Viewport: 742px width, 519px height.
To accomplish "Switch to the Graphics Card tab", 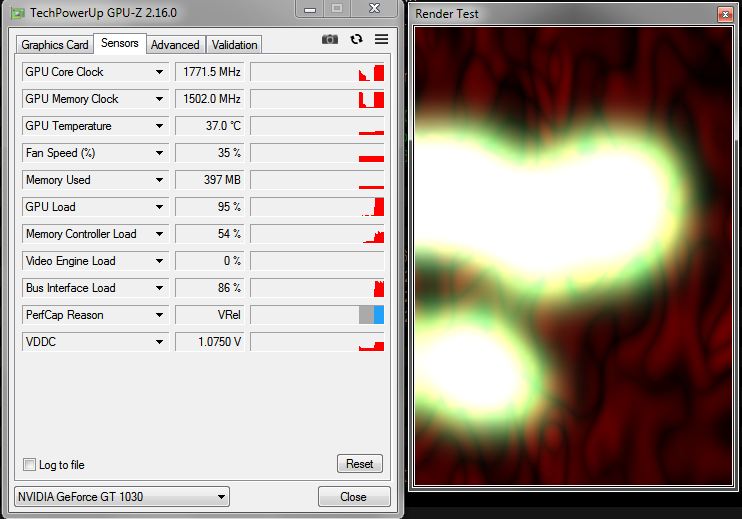I will pos(55,45).
